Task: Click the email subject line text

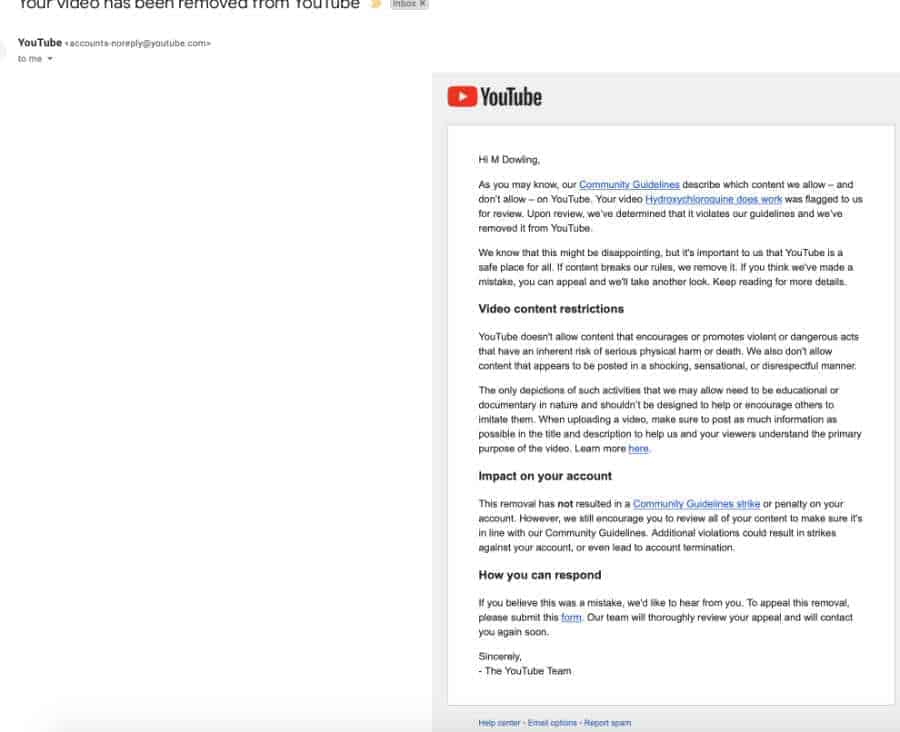Action: pyautogui.click(x=189, y=4)
